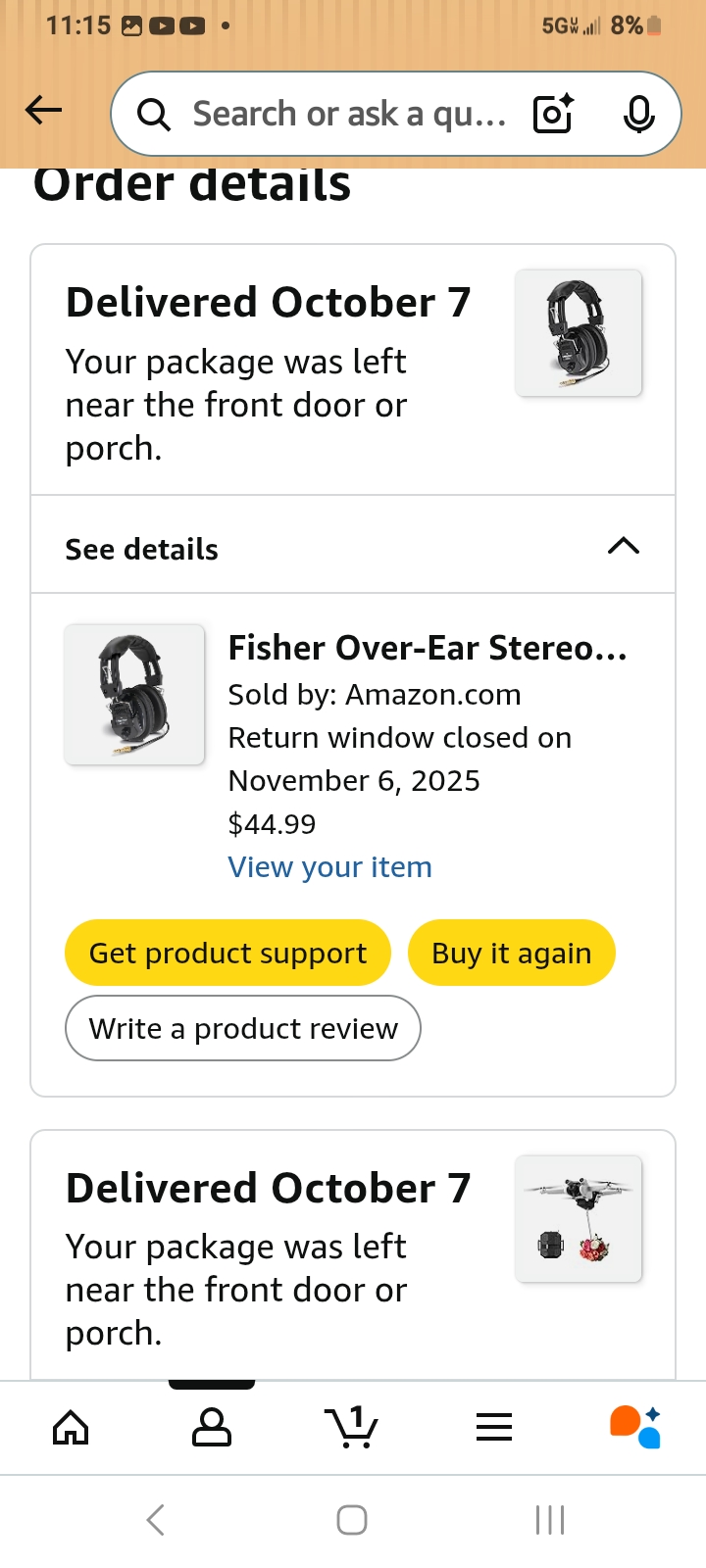Click Write a product review button

click(243, 1029)
